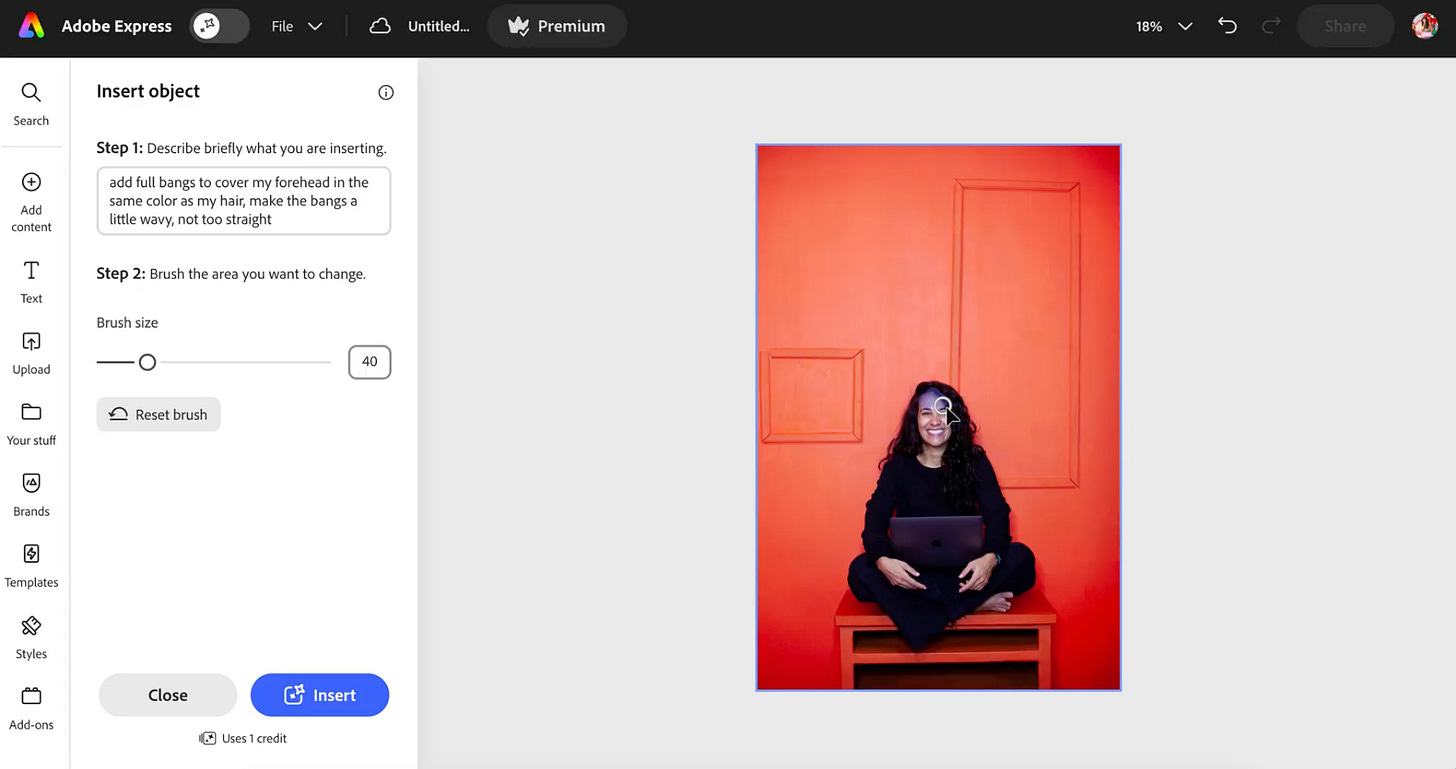Viewport: 1456px width, 769px height.
Task: Click the Insert object panel heading
Action: pyautogui.click(x=148, y=91)
